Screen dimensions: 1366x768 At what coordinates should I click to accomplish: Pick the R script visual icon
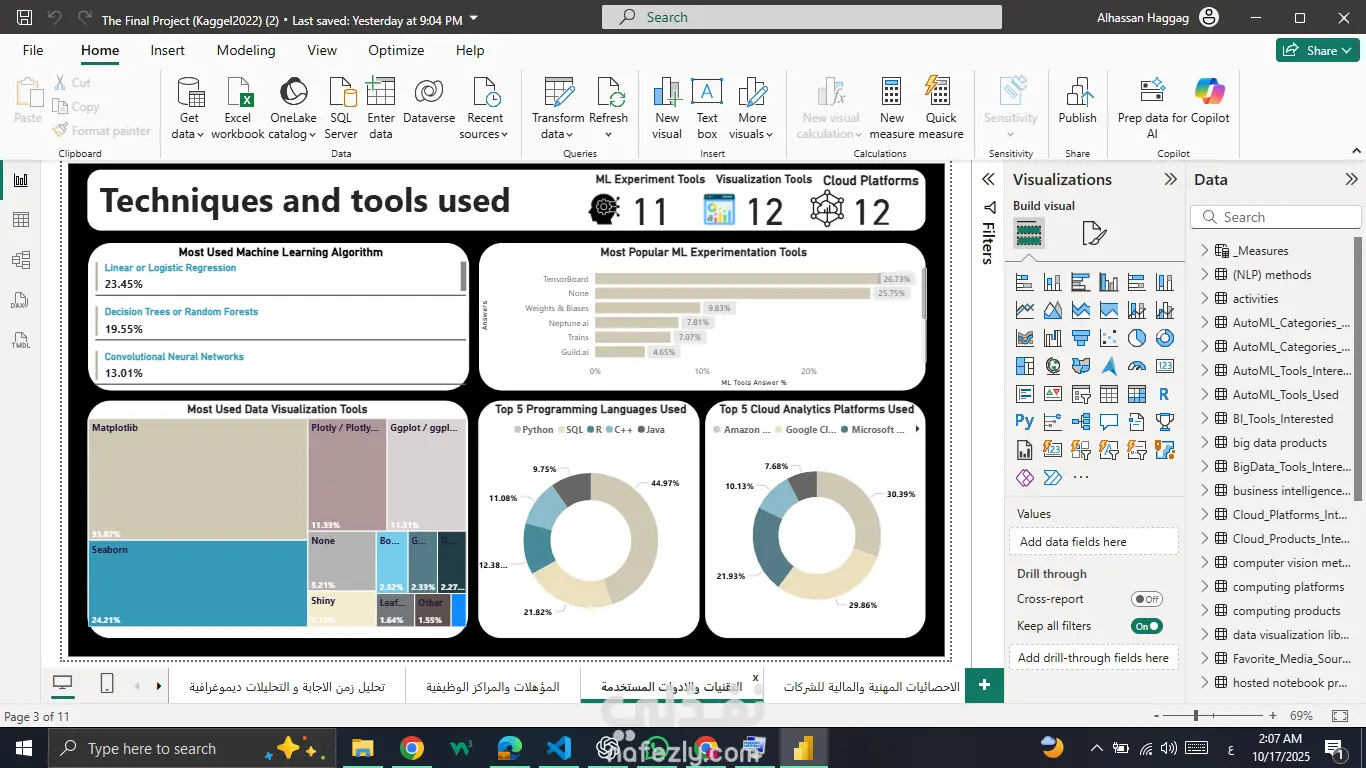tap(1165, 394)
